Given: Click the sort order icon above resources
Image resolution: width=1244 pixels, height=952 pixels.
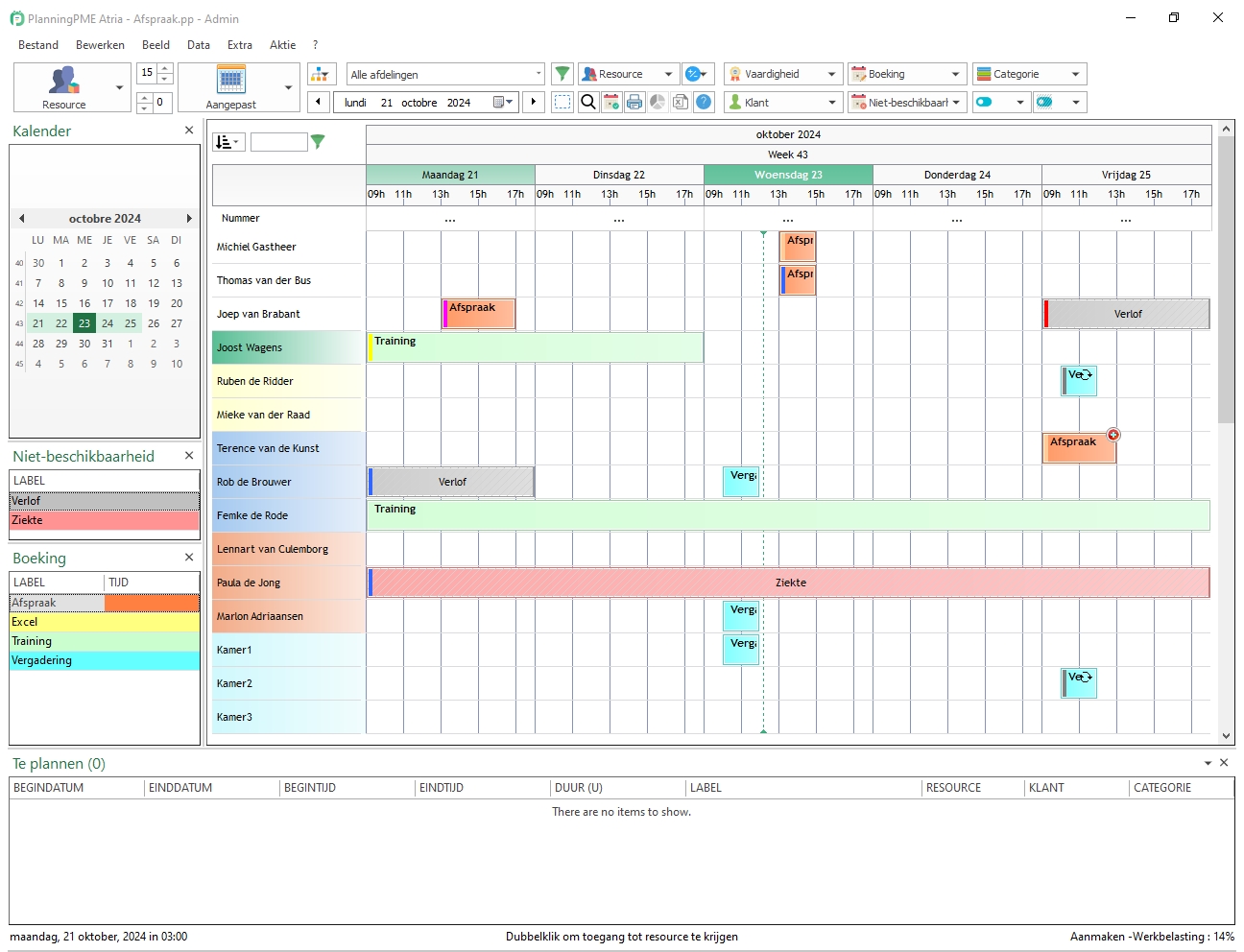Looking at the screenshot, I should pyautogui.click(x=227, y=142).
